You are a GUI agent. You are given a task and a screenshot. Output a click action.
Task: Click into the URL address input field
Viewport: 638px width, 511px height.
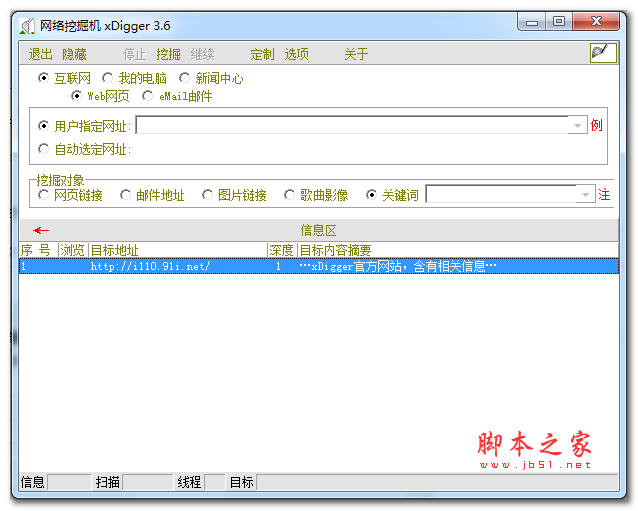pyautogui.click(x=352, y=125)
